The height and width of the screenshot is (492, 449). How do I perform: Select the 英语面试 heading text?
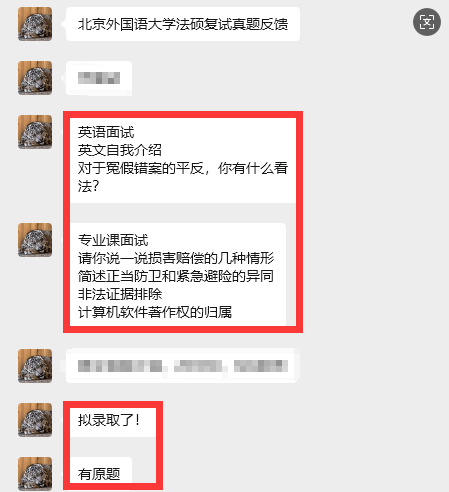click(x=106, y=132)
